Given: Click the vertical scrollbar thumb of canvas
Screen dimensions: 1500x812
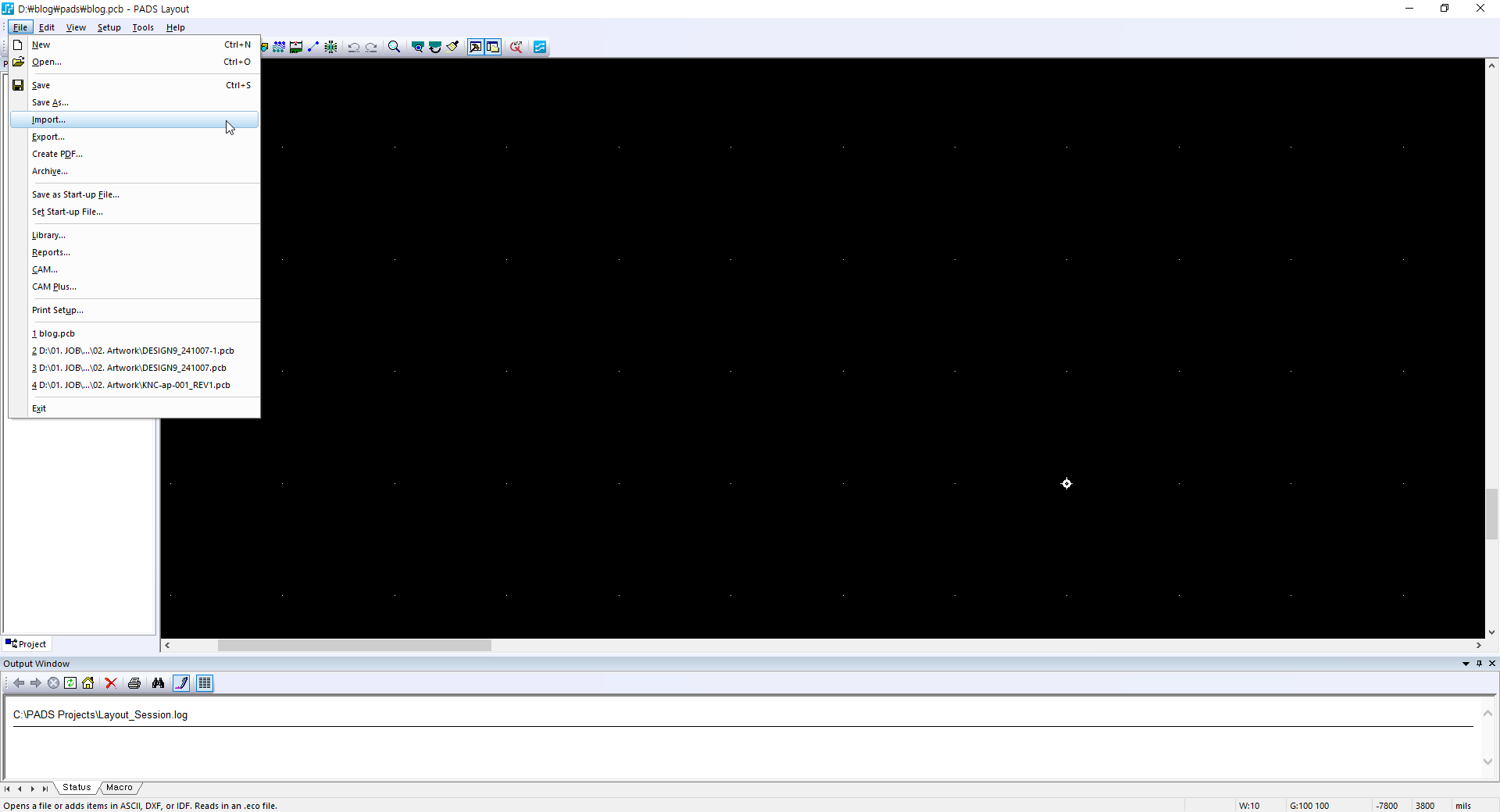Looking at the screenshot, I should tap(1492, 514).
